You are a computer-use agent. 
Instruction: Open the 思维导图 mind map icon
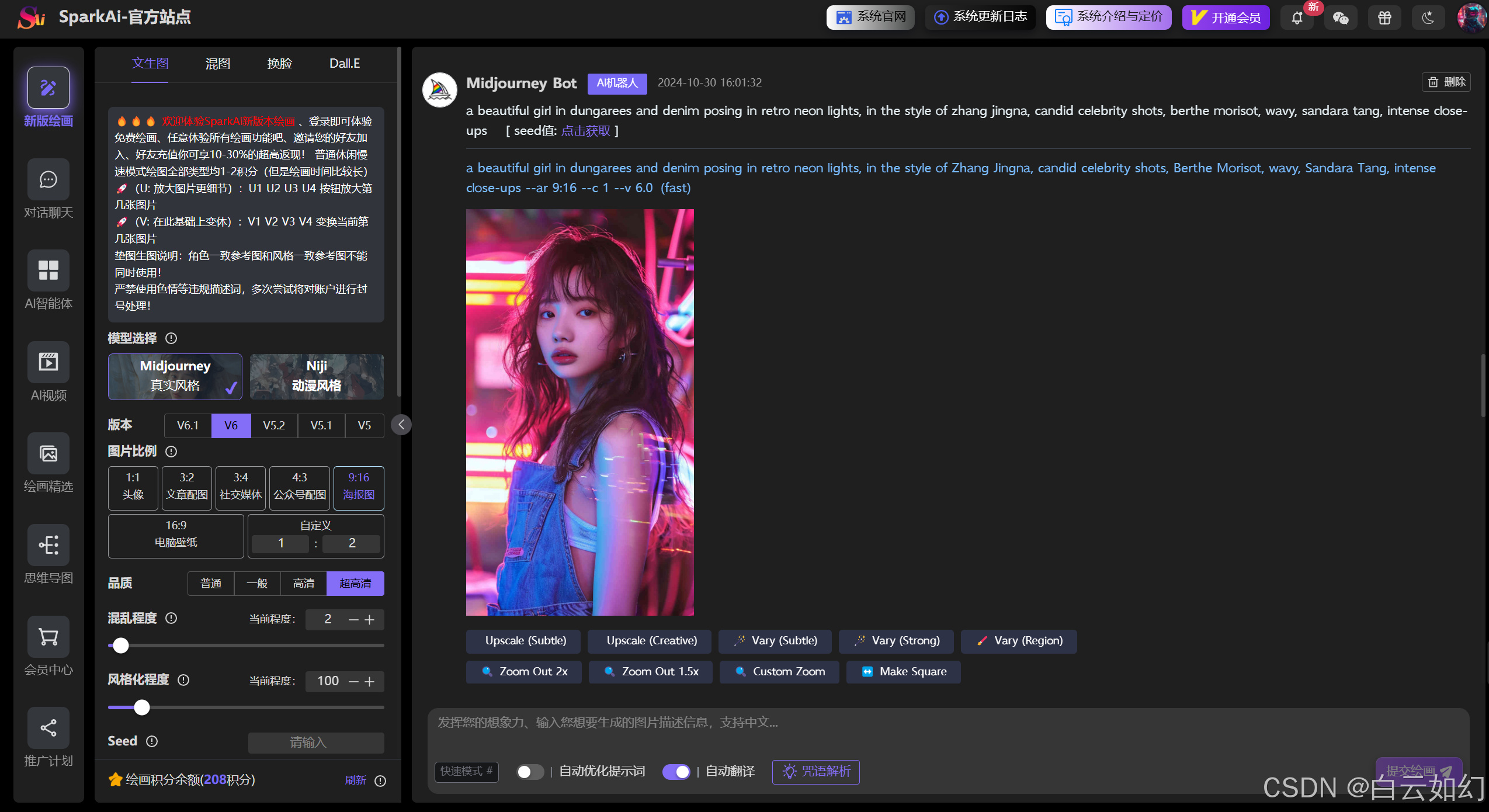pos(48,545)
